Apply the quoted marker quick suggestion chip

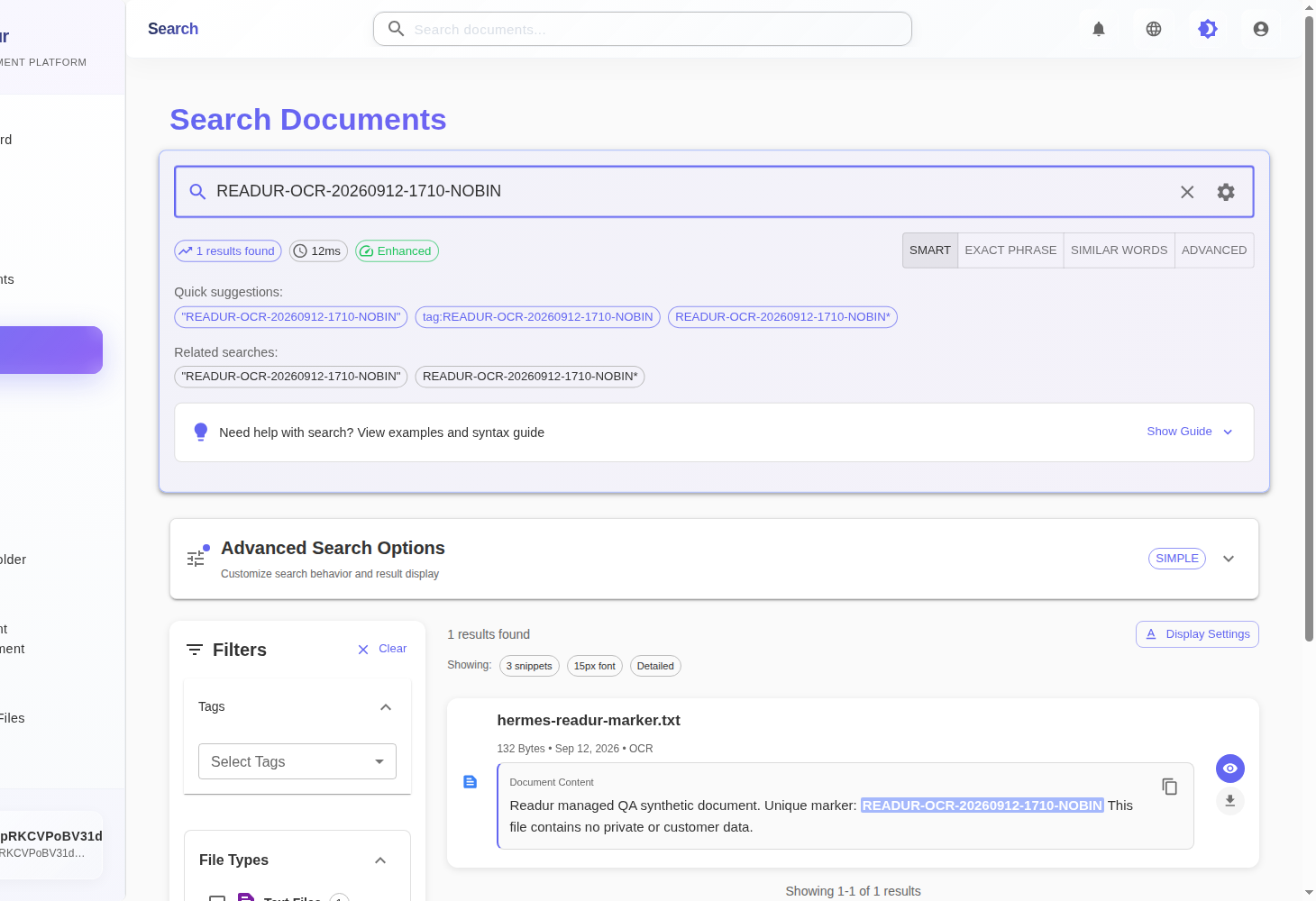[291, 317]
